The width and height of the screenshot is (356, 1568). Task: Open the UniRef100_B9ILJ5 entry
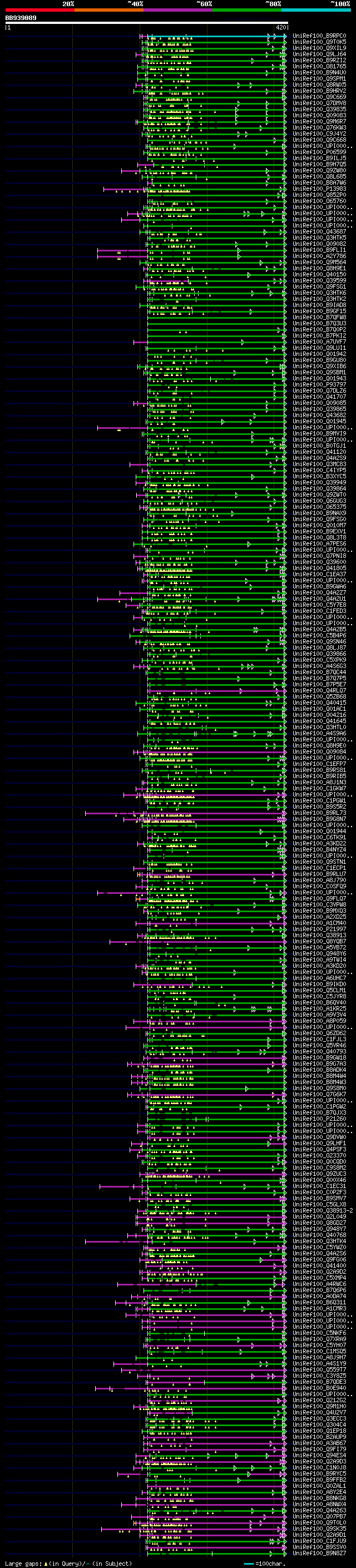(x=319, y=159)
